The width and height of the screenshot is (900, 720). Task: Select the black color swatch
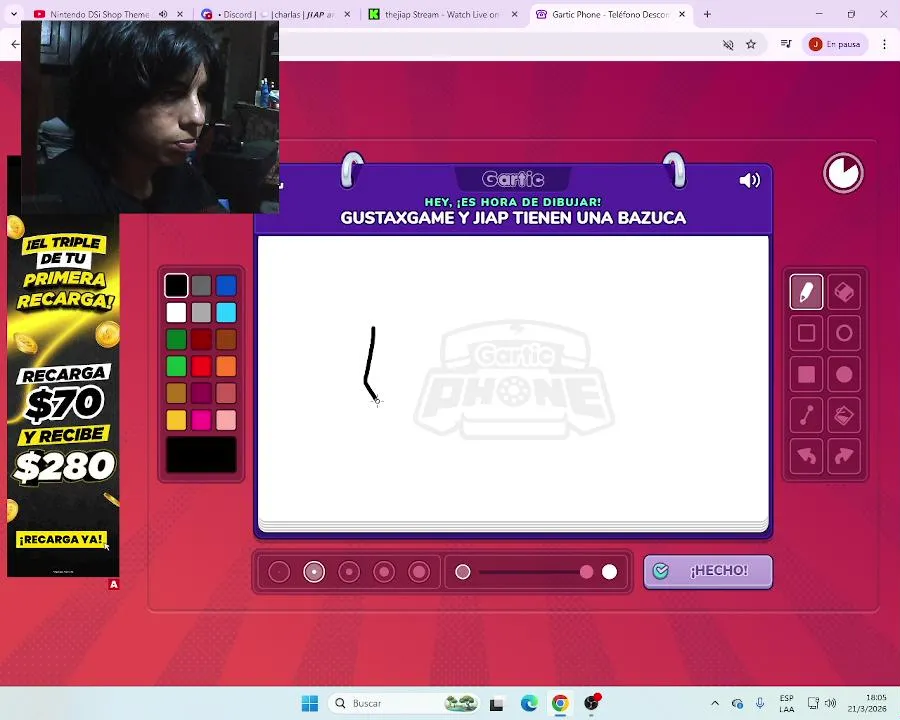coord(176,285)
